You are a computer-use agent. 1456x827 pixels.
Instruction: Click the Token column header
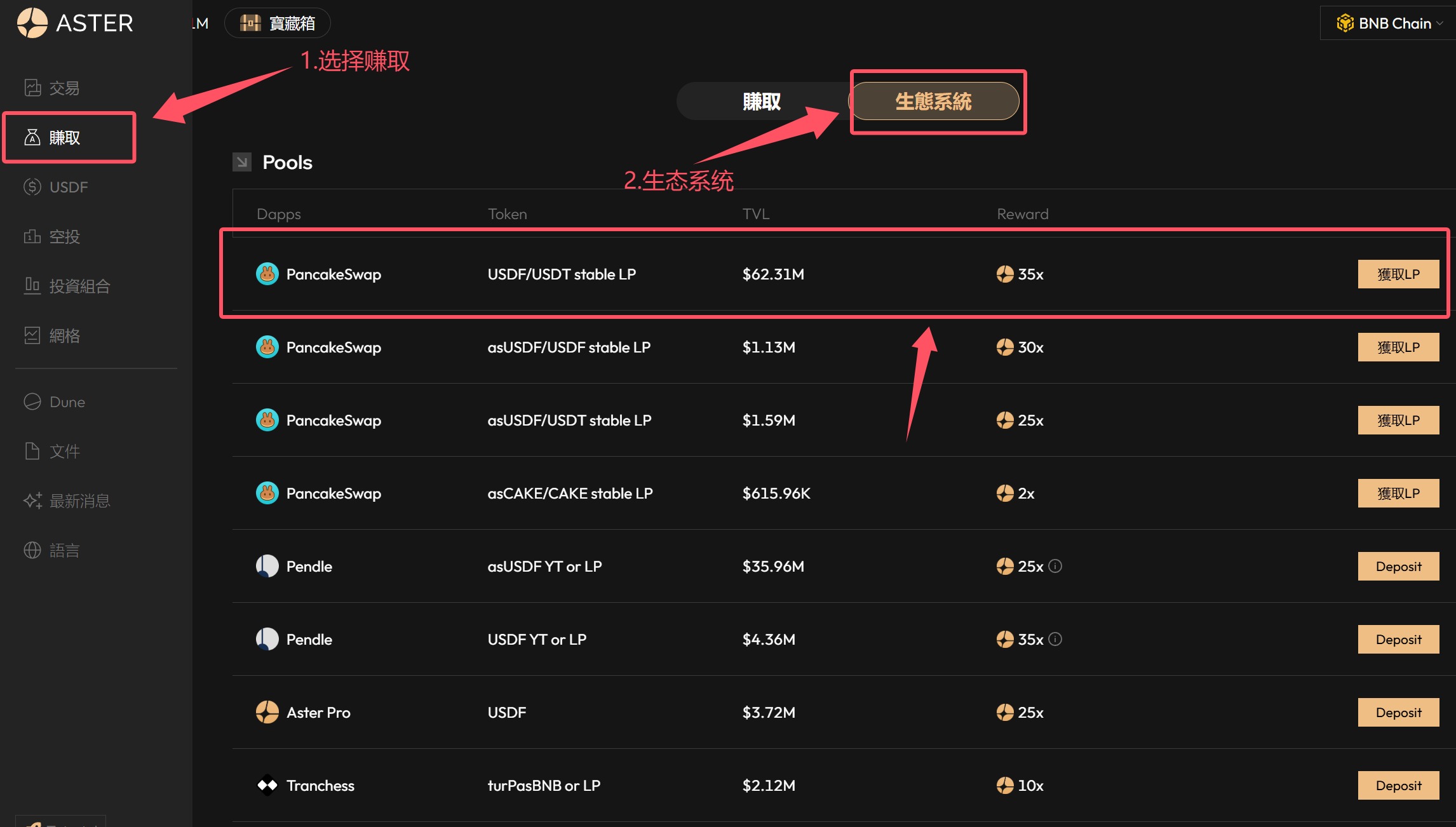pos(507,214)
